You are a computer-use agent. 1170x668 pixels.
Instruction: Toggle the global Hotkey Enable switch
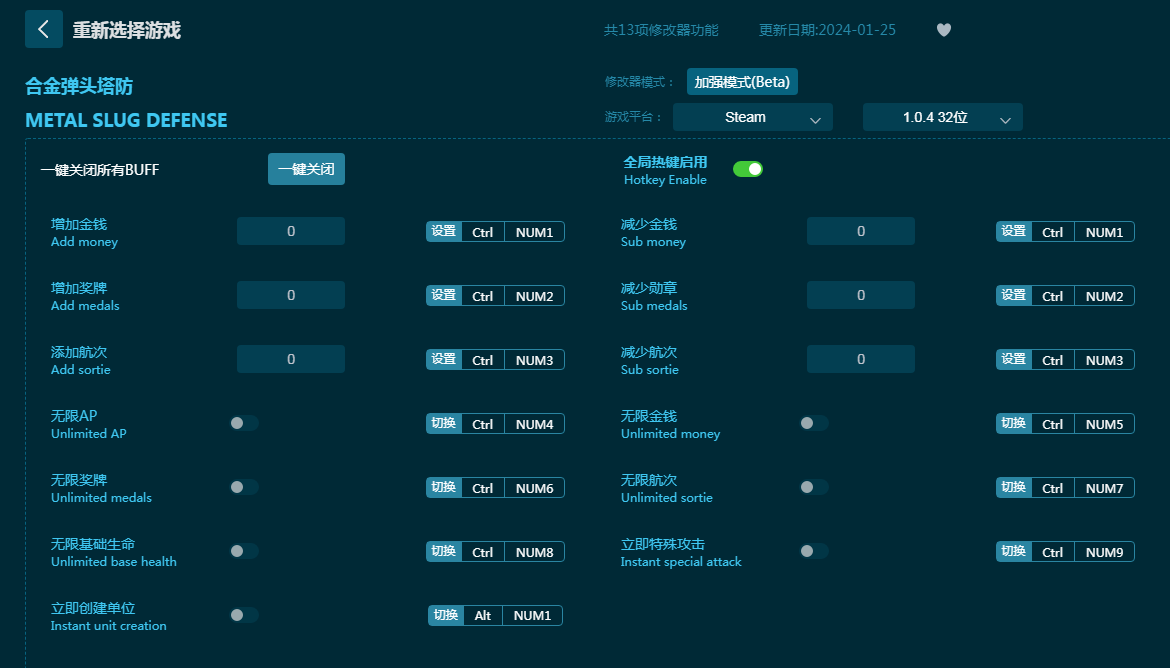tap(748, 169)
